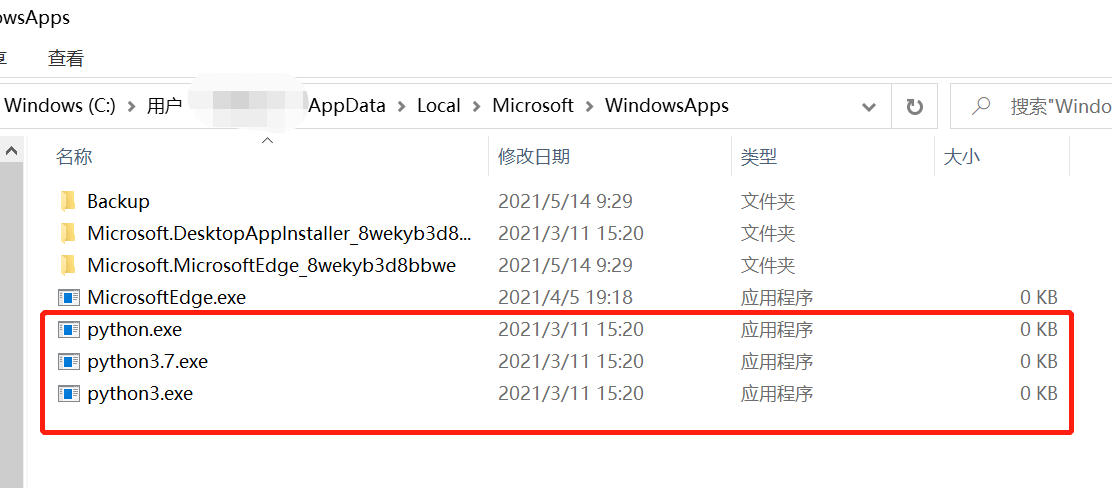Click the navigation pane scroll up arrow

pos(11,150)
